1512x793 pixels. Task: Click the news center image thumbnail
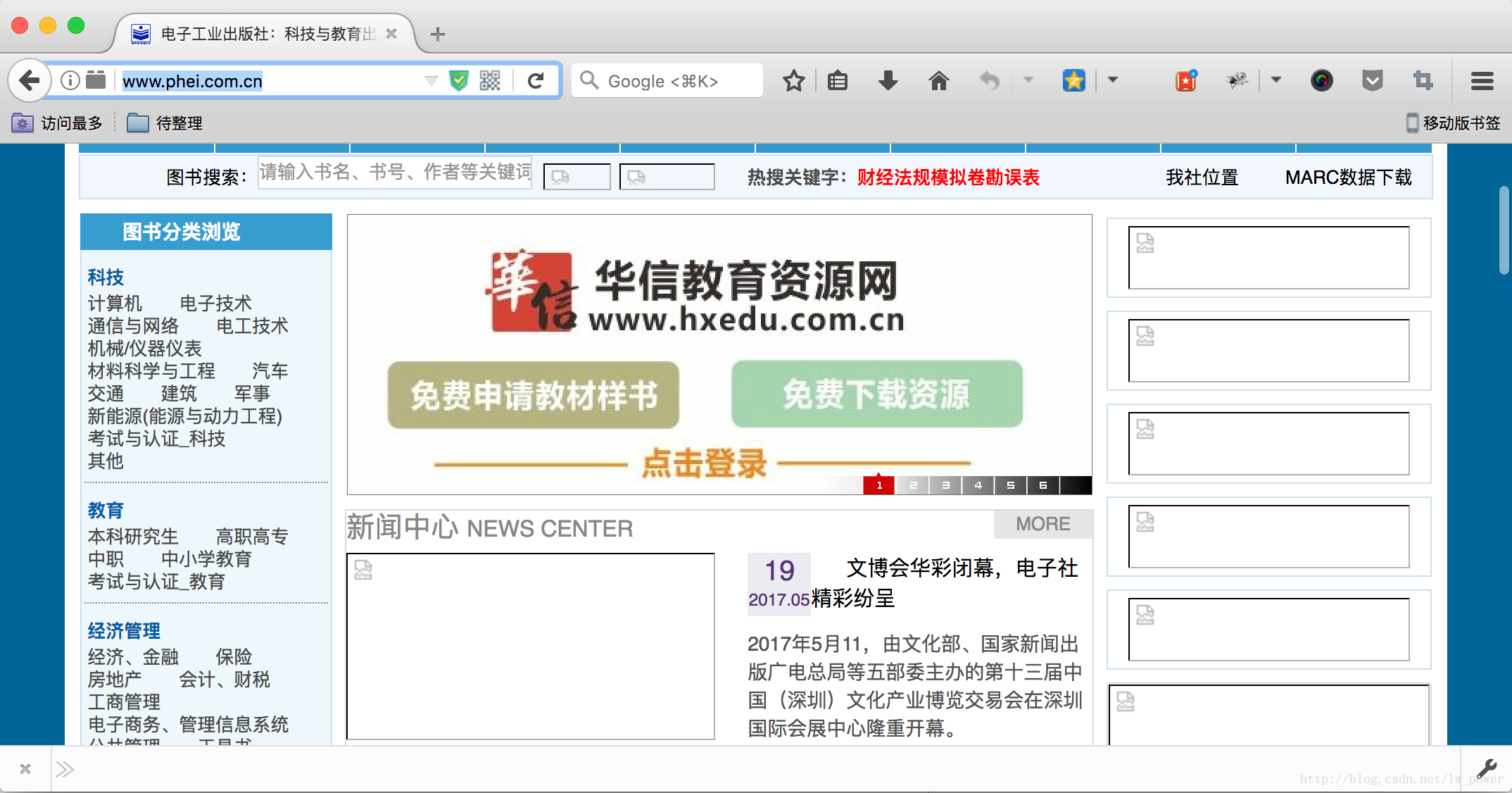tap(531, 647)
